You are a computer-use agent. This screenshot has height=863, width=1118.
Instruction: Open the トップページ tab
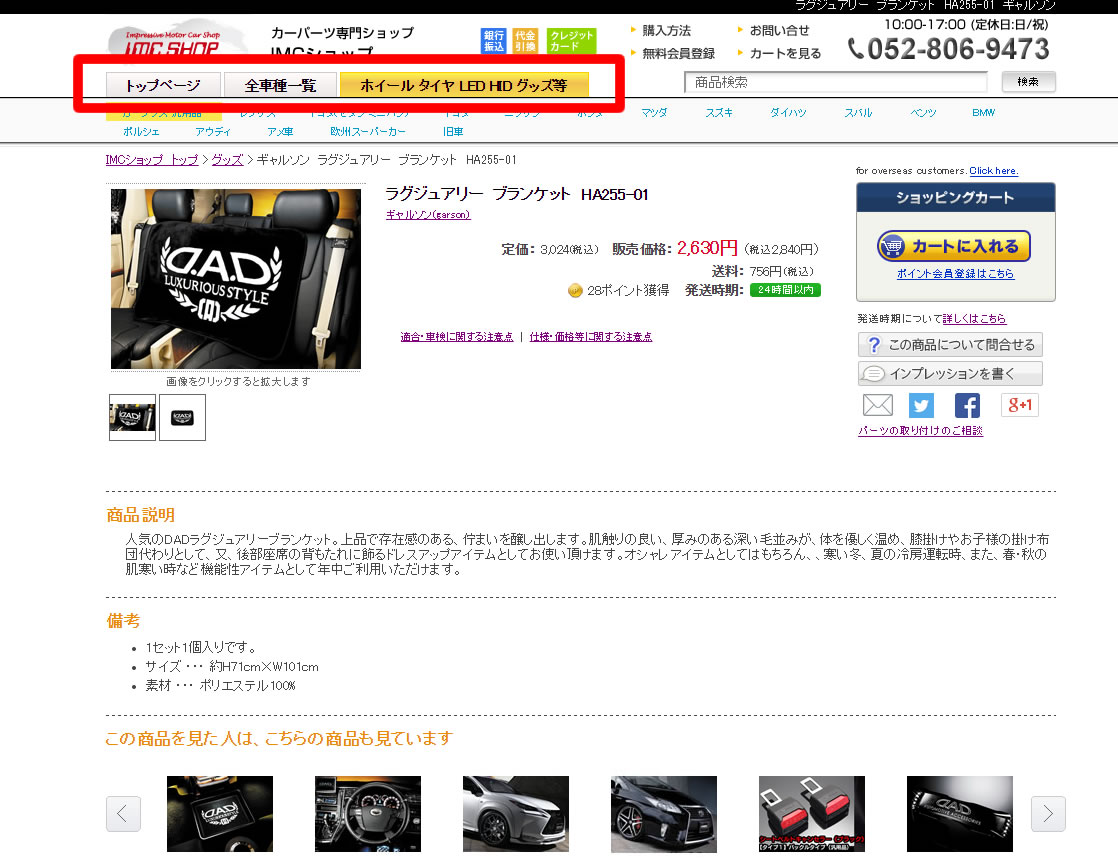[163, 85]
